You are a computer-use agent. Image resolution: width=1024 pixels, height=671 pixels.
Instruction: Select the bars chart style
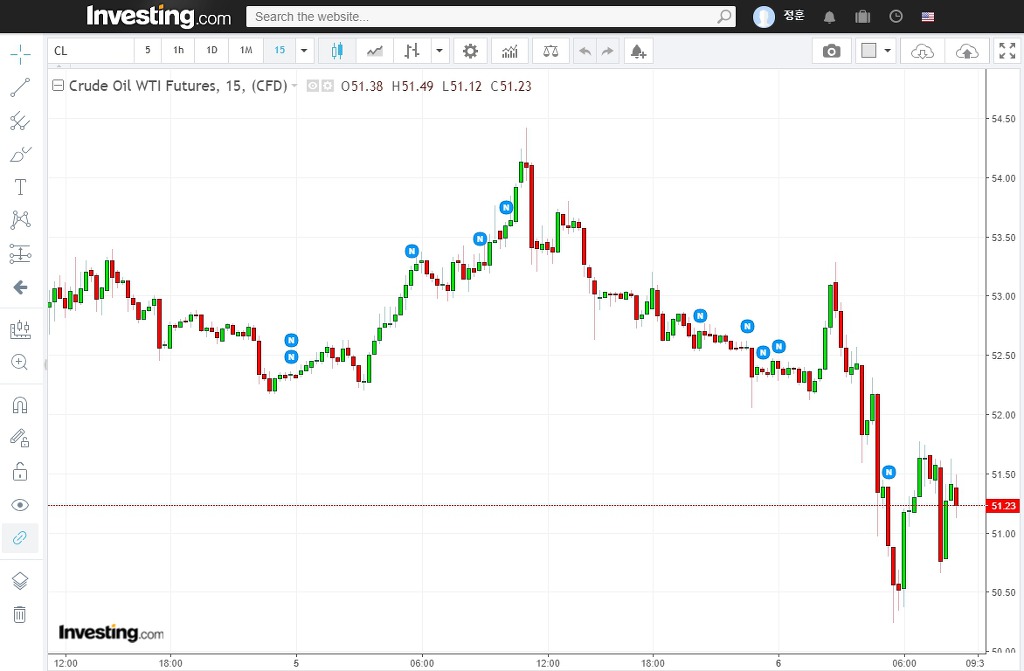pyautogui.click(x=412, y=51)
